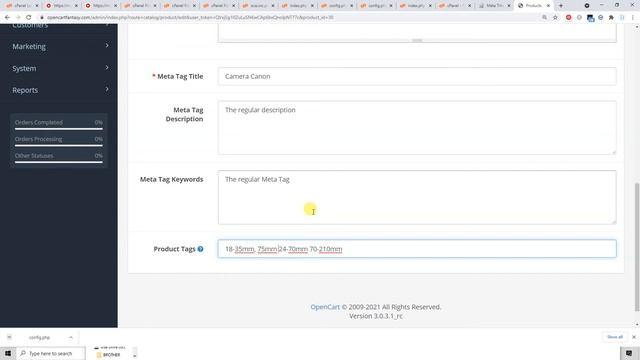Viewport: 640px width, 360px height.
Task: Open the Windows notification center icon
Action: pyautogui.click(x=629, y=353)
